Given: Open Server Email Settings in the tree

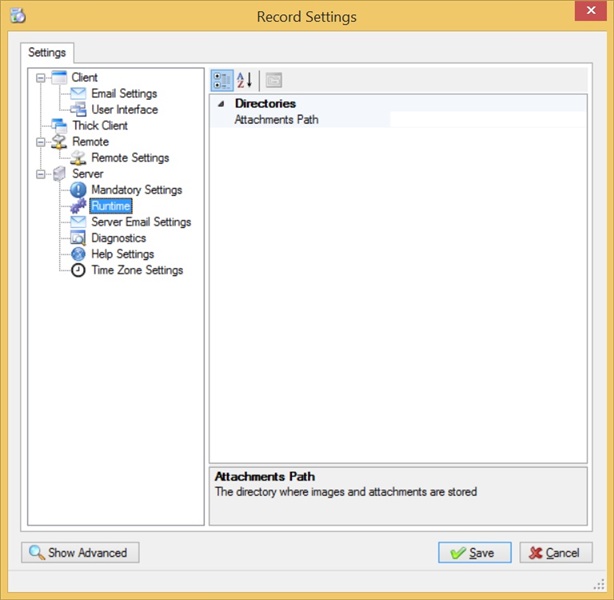Looking at the screenshot, I should (x=141, y=222).
